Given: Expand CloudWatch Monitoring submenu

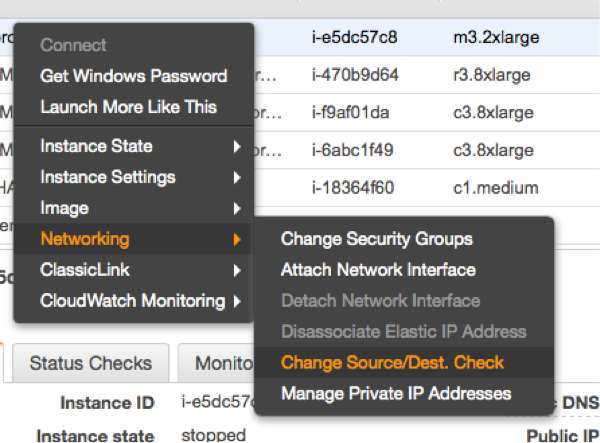Looking at the screenshot, I should 132,301.
